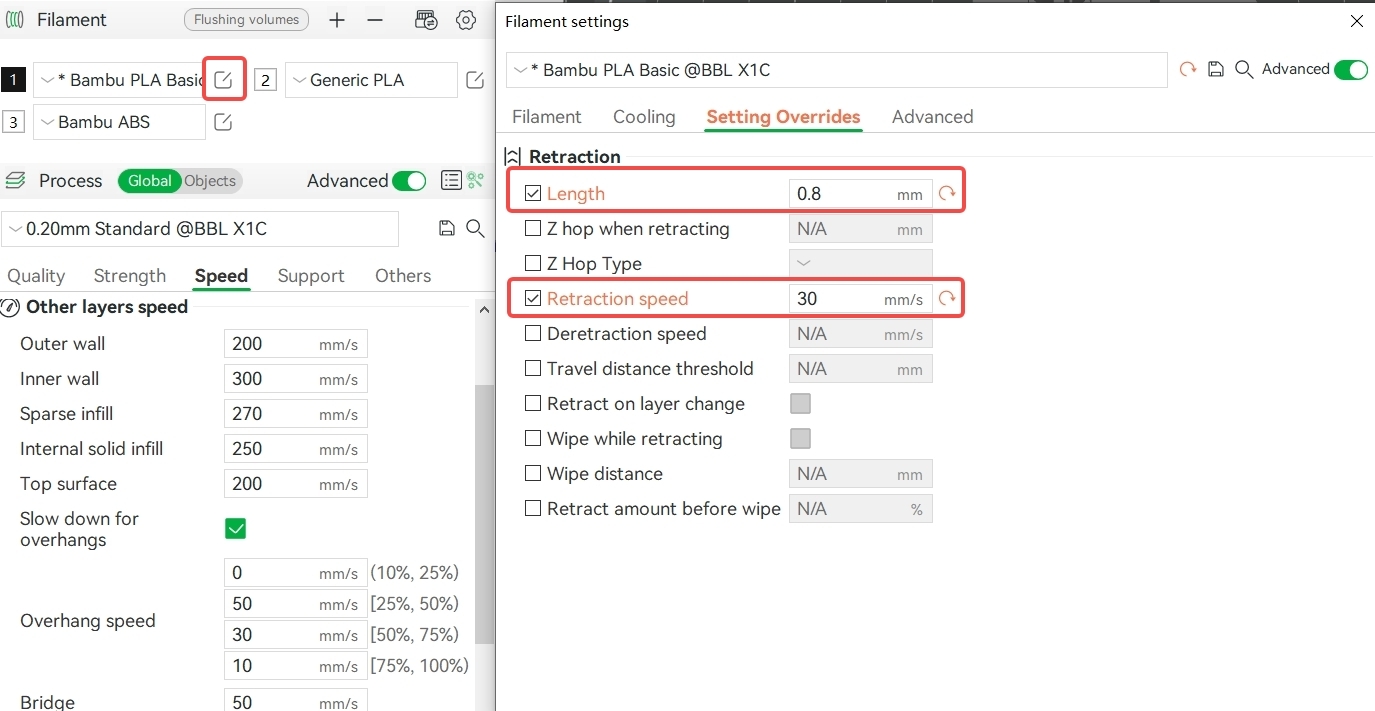This screenshot has height=711, width=1375.
Task: Click the Outer wall speed field
Action: tap(270, 344)
